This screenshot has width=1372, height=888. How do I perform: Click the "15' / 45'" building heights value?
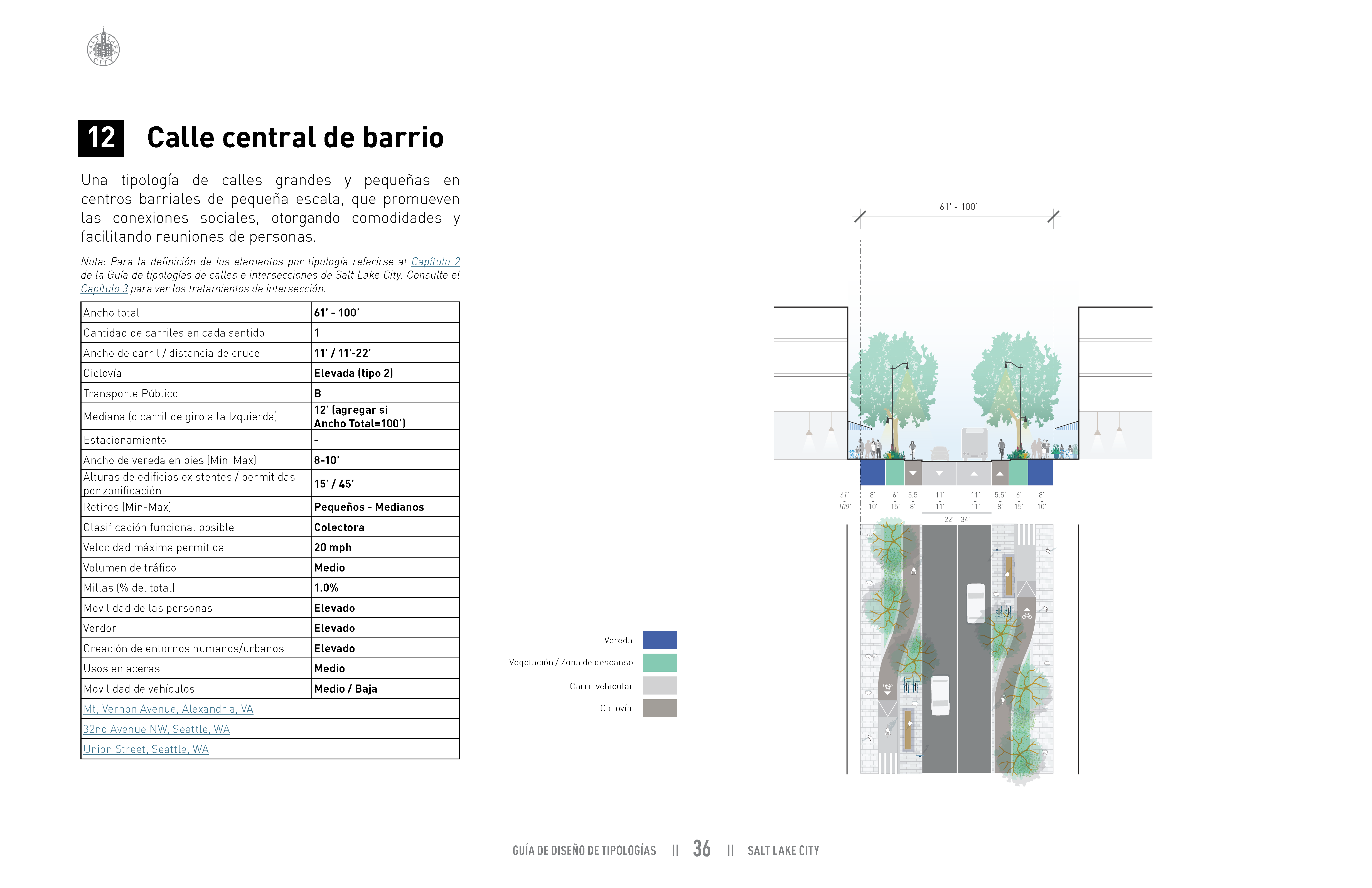coord(334,484)
